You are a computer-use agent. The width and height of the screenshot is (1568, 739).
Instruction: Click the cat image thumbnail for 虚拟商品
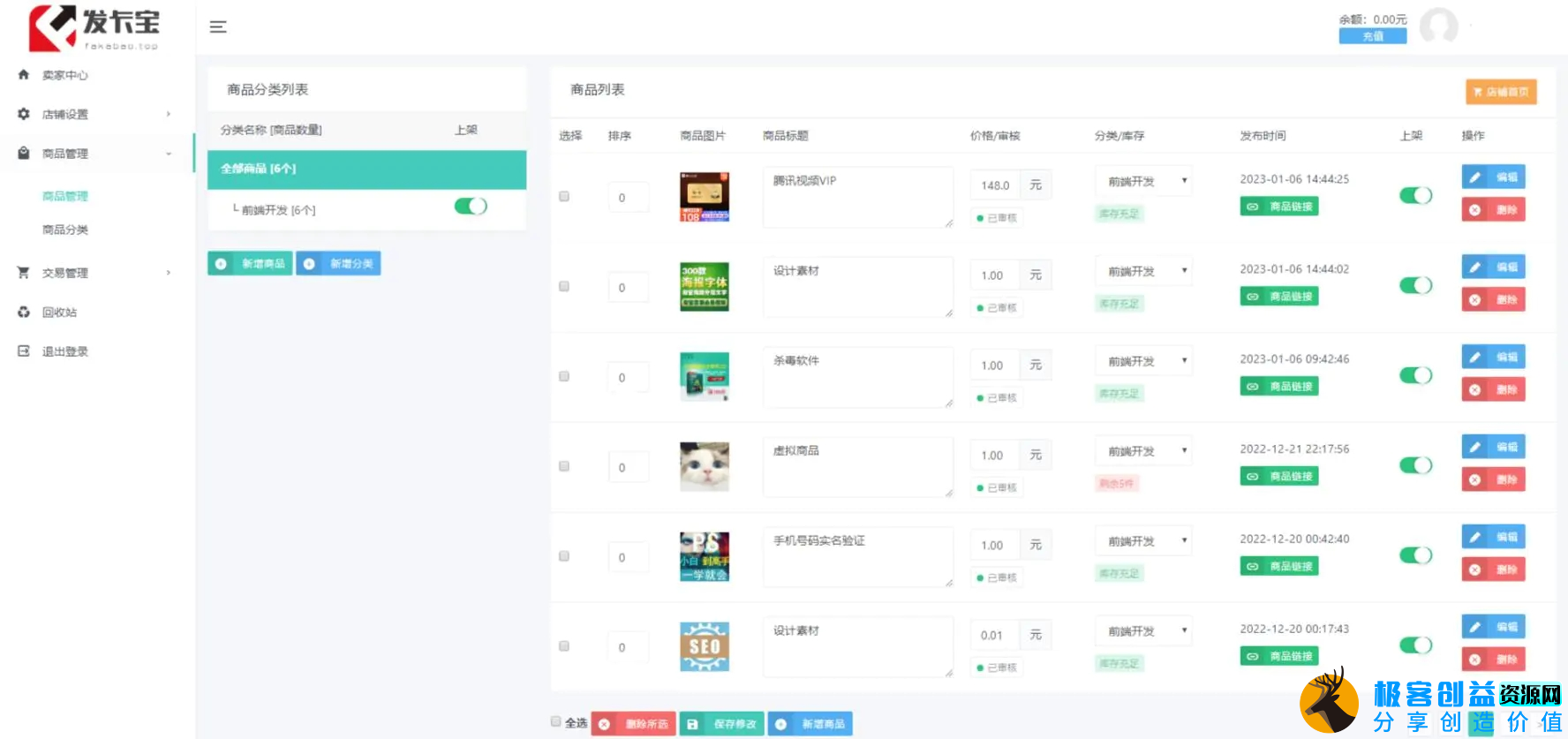(705, 466)
